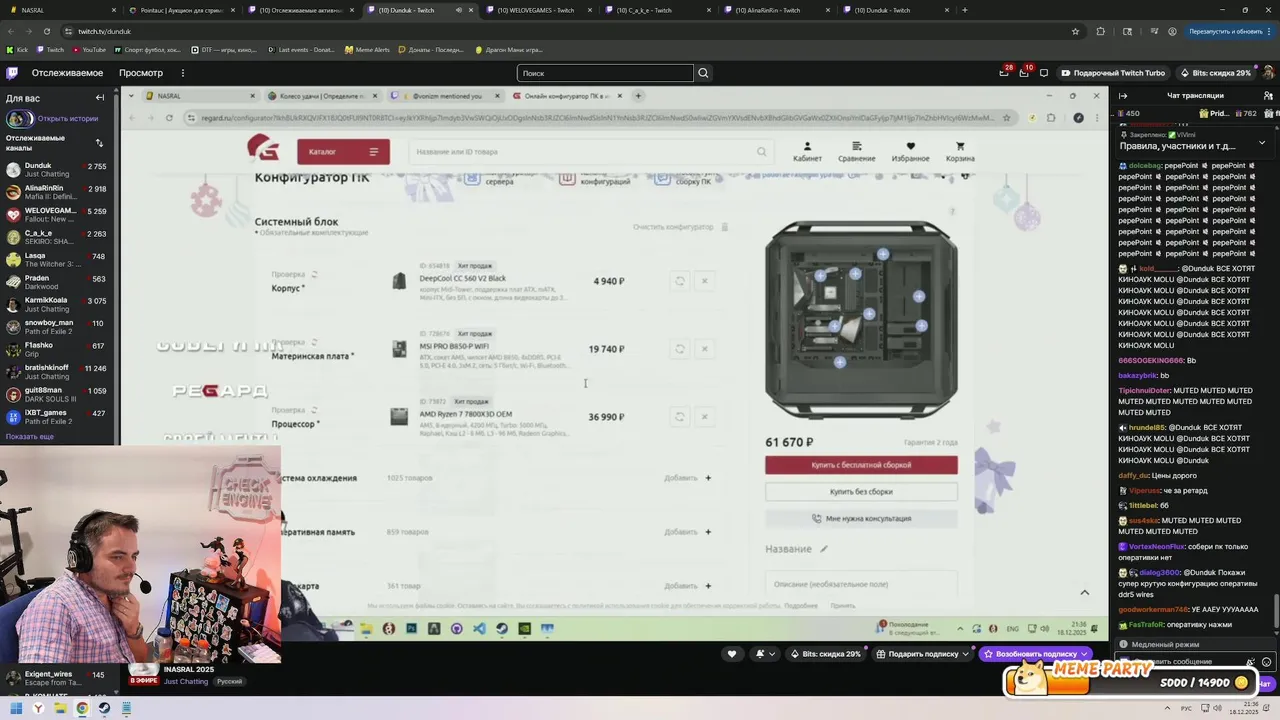The height and width of the screenshot is (720, 1280).
Task: Switch to 'Pointauc' browser tab
Action: pyautogui.click(x=181, y=10)
